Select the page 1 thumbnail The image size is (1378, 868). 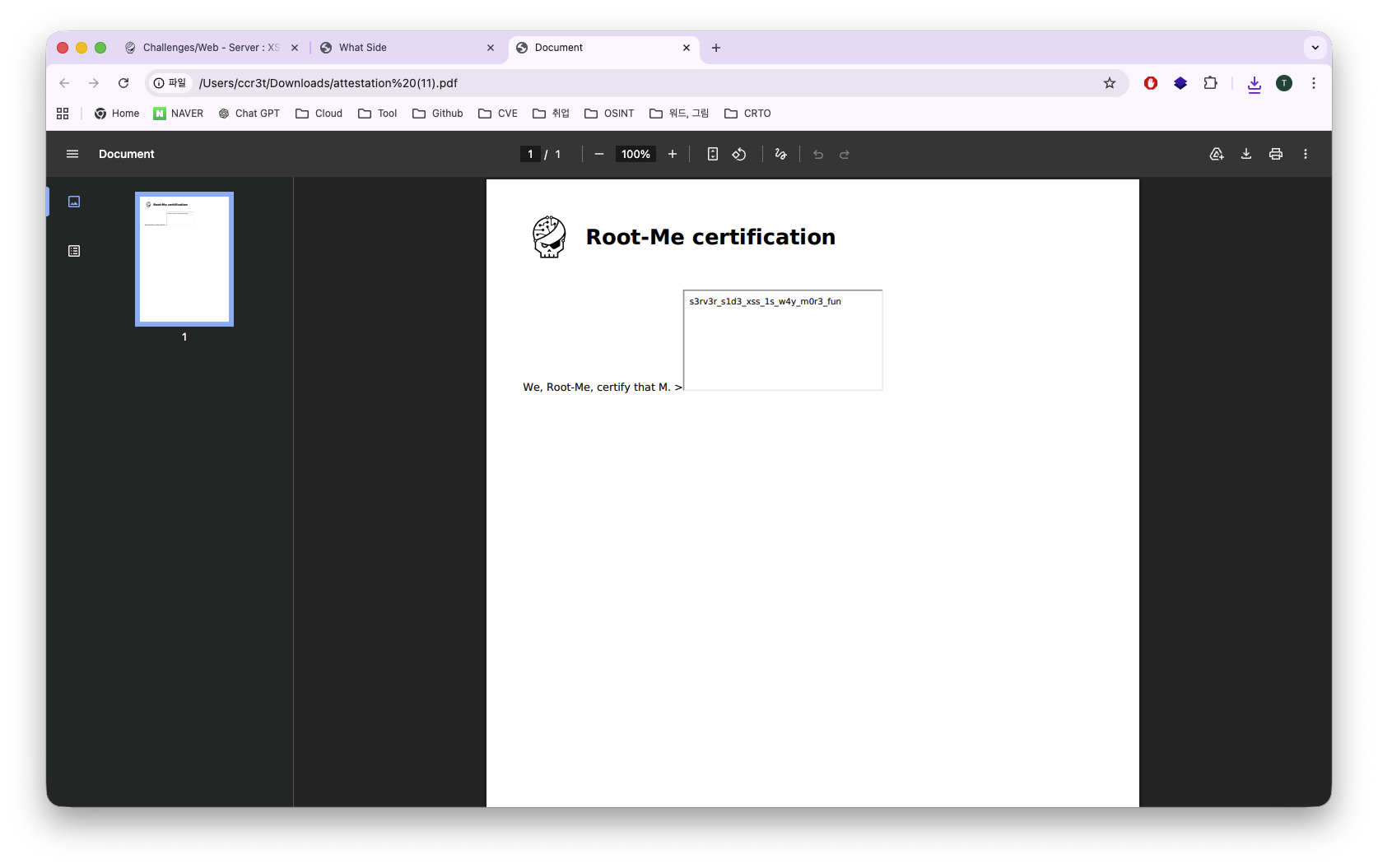[x=184, y=259]
